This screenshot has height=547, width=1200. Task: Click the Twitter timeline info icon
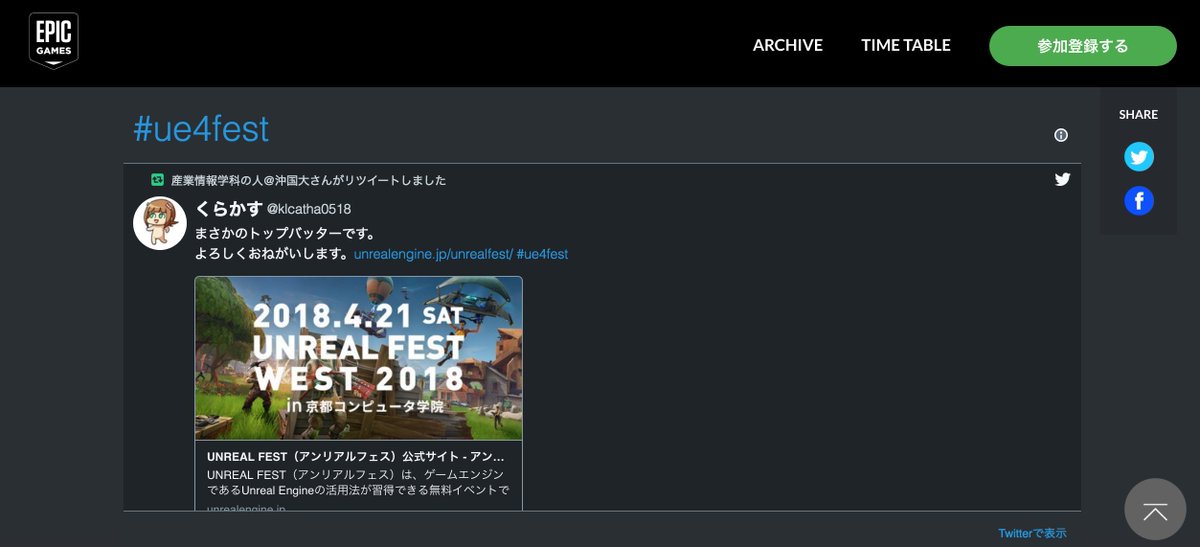coord(1061,135)
